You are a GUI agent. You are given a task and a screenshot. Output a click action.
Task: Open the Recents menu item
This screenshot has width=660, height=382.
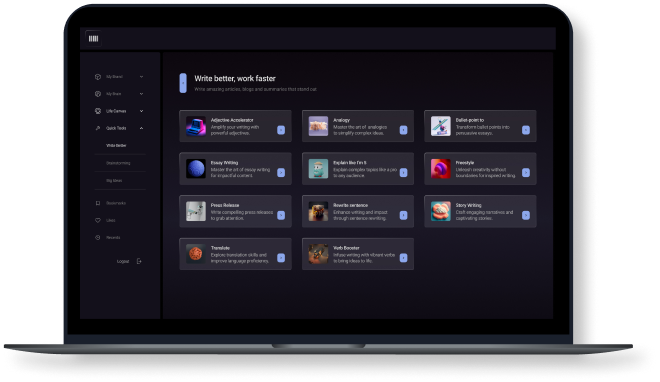(x=113, y=238)
